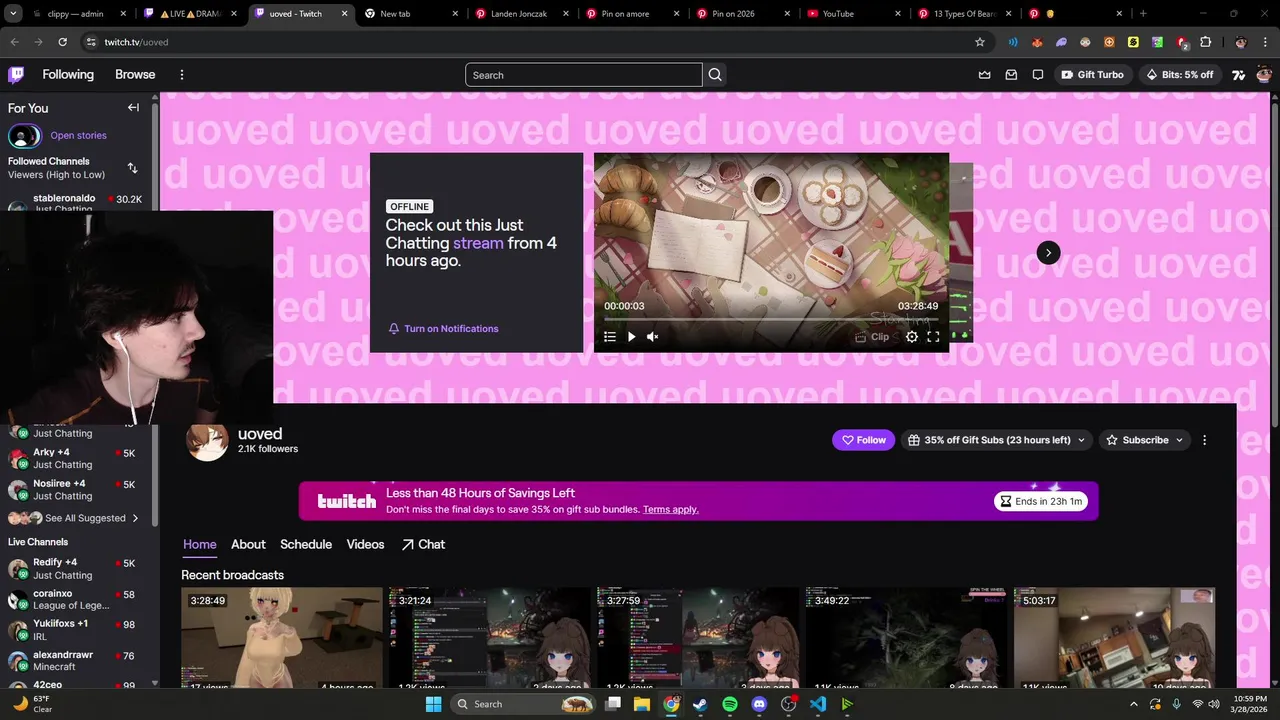Viewport: 1280px width, 720px height.
Task: Expand the Subscribe dropdown arrow
Action: (1179, 440)
